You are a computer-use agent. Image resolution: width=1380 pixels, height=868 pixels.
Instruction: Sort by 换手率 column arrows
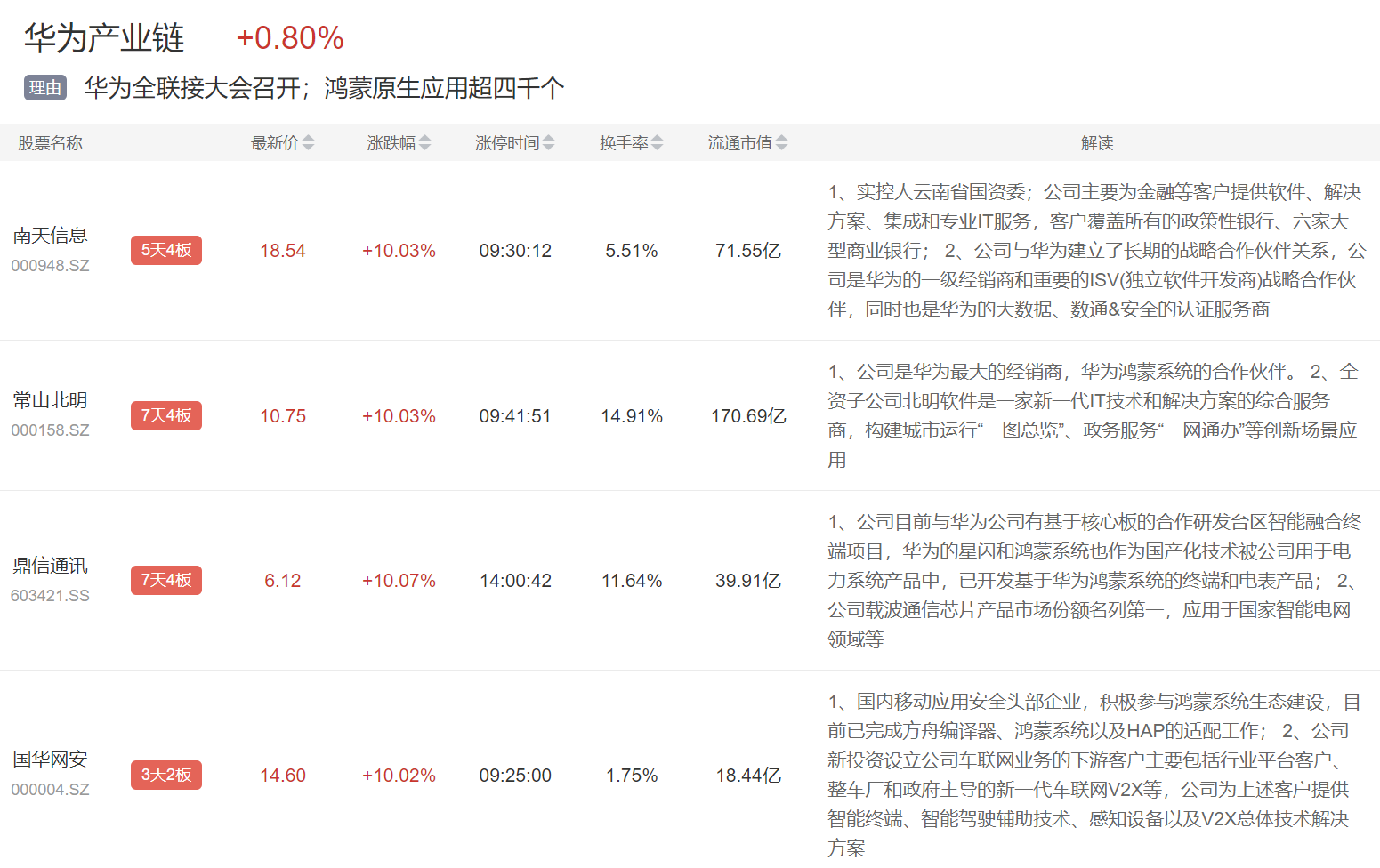657,142
